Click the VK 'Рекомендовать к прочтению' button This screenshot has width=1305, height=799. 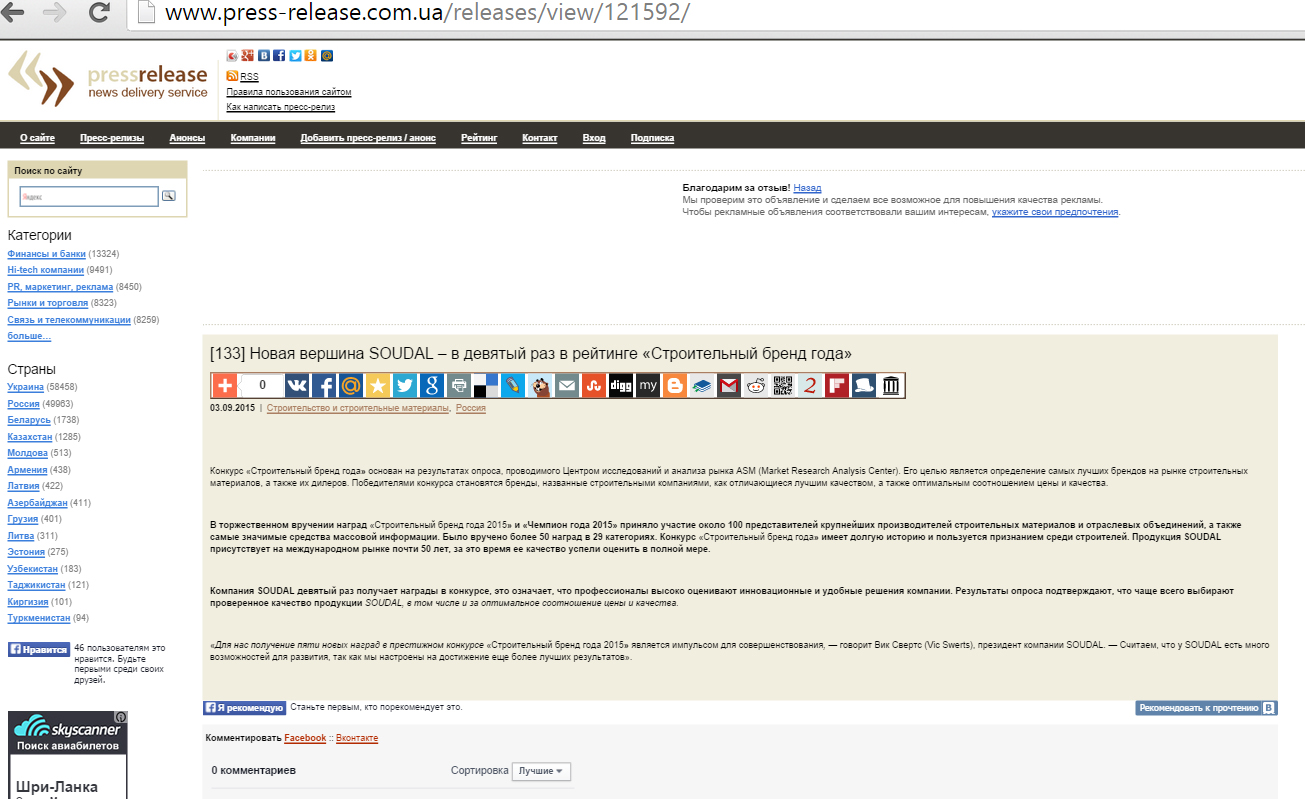[x=1206, y=708]
